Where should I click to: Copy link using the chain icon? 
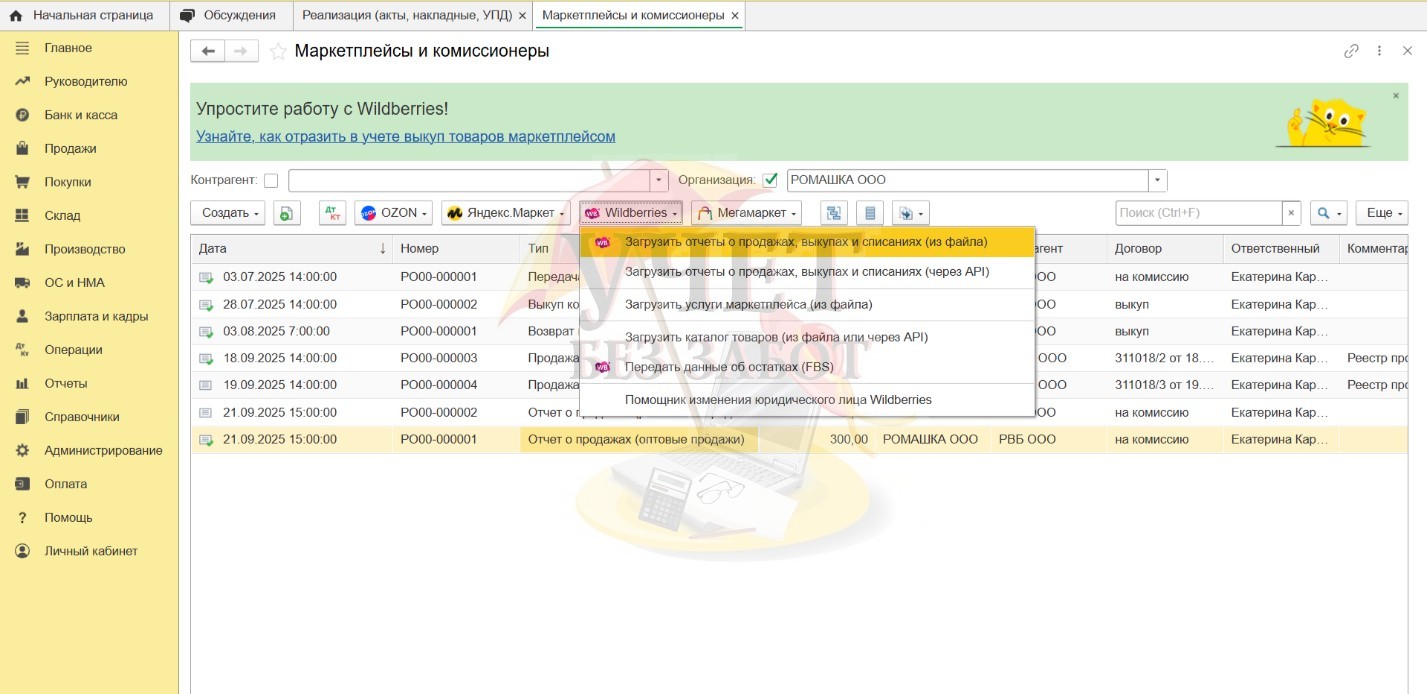pos(1351,51)
